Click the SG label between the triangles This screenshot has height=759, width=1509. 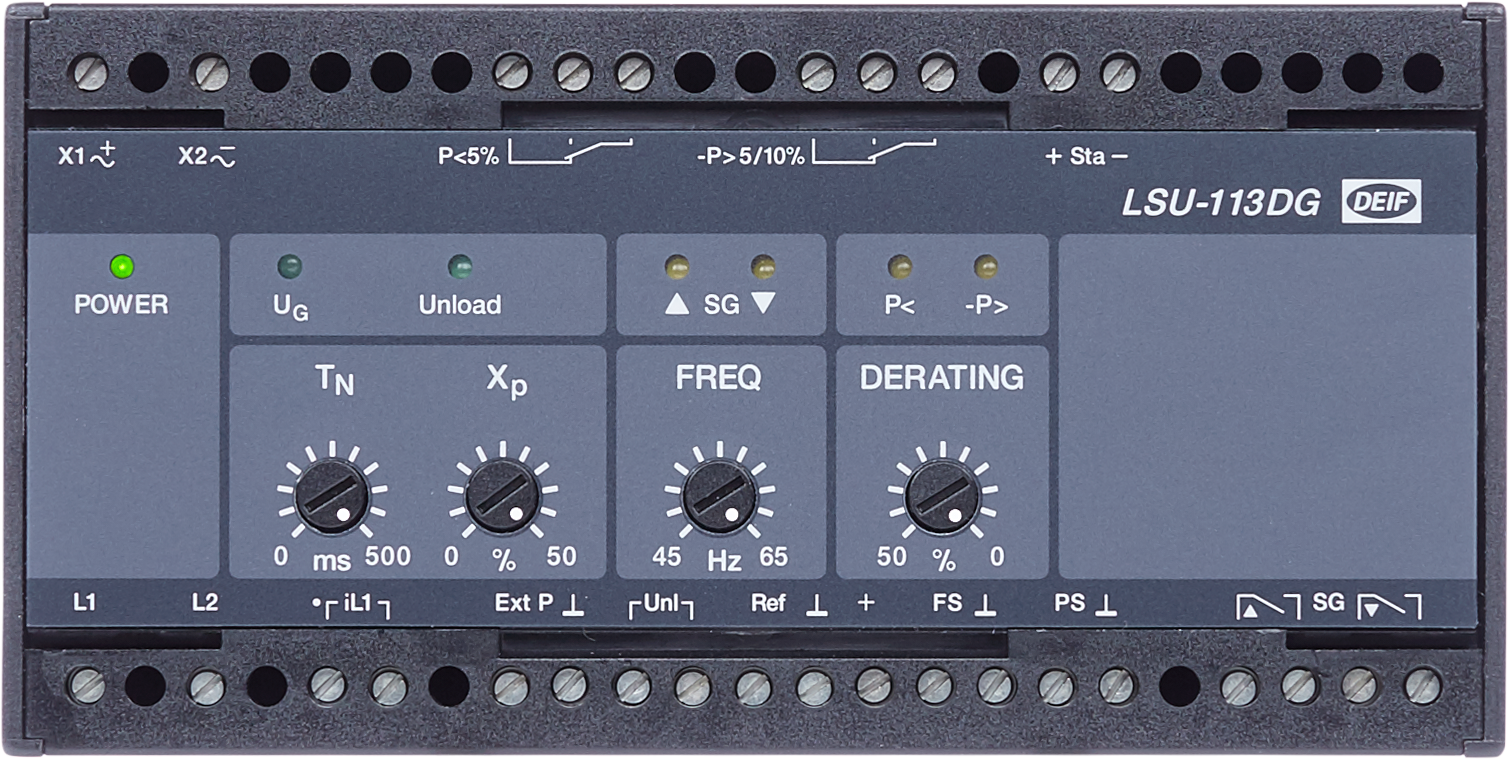click(x=720, y=305)
